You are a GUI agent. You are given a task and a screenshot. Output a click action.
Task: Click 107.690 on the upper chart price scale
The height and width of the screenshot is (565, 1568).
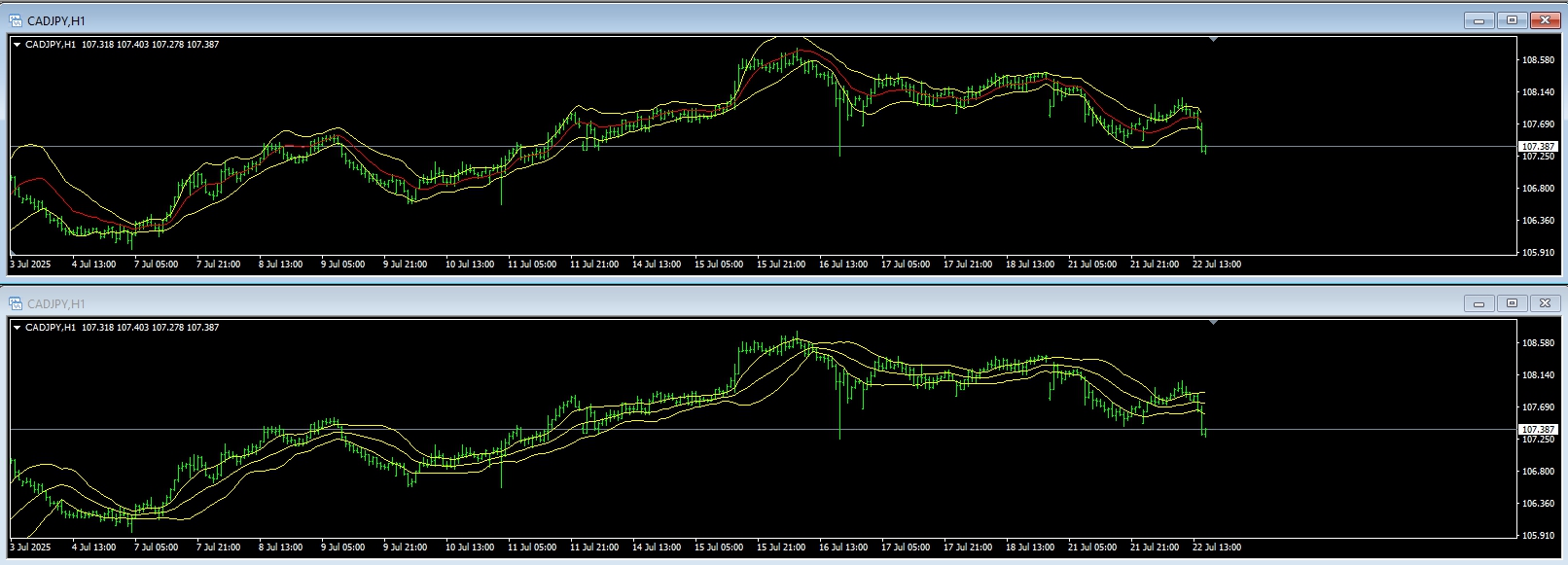(1537, 124)
